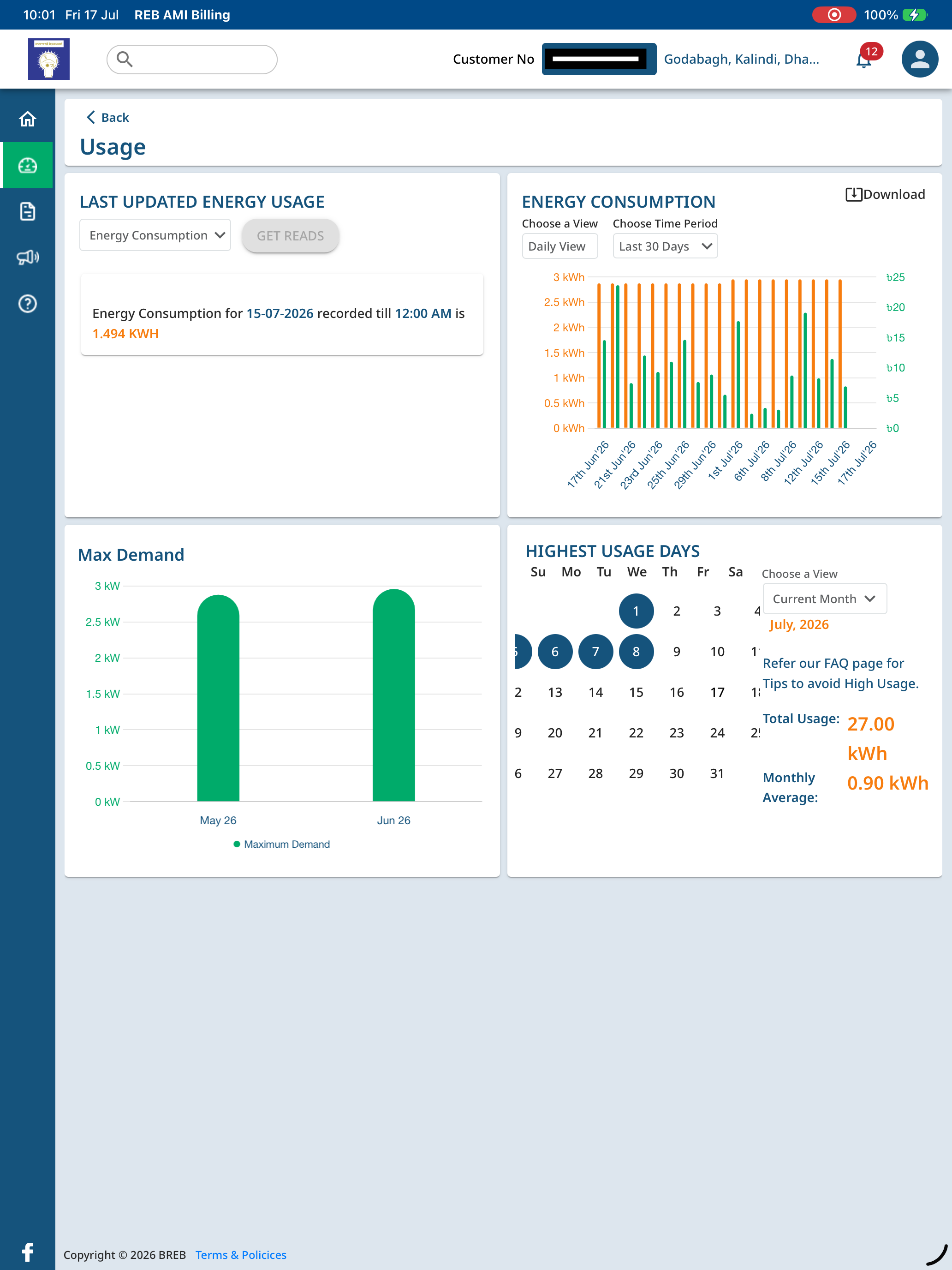Open notifications bell with 12 badge
Image resolution: width=952 pixels, height=1270 pixels.
[866, 58]
